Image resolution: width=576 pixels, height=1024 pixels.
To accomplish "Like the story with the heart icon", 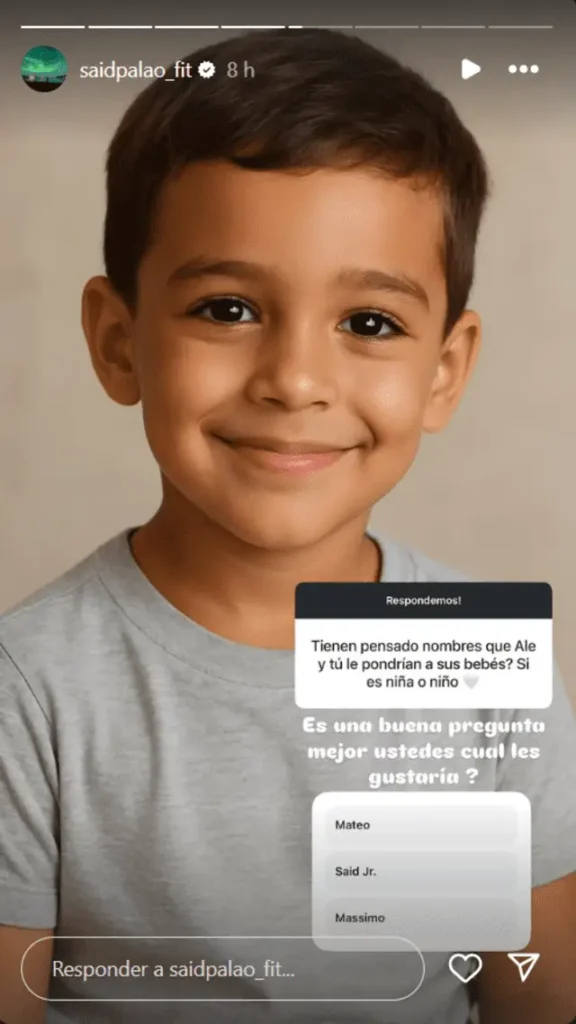I will (x=465, y=967).
